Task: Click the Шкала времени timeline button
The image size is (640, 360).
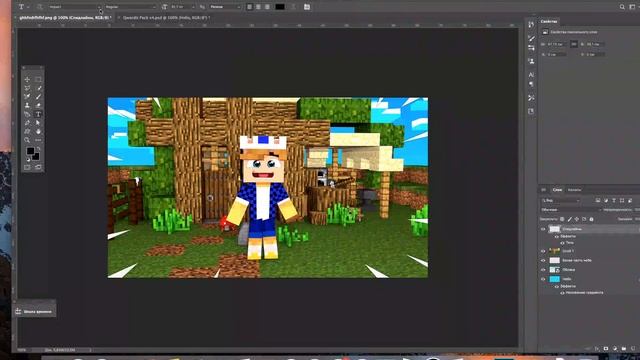Action: pos(34,311)
